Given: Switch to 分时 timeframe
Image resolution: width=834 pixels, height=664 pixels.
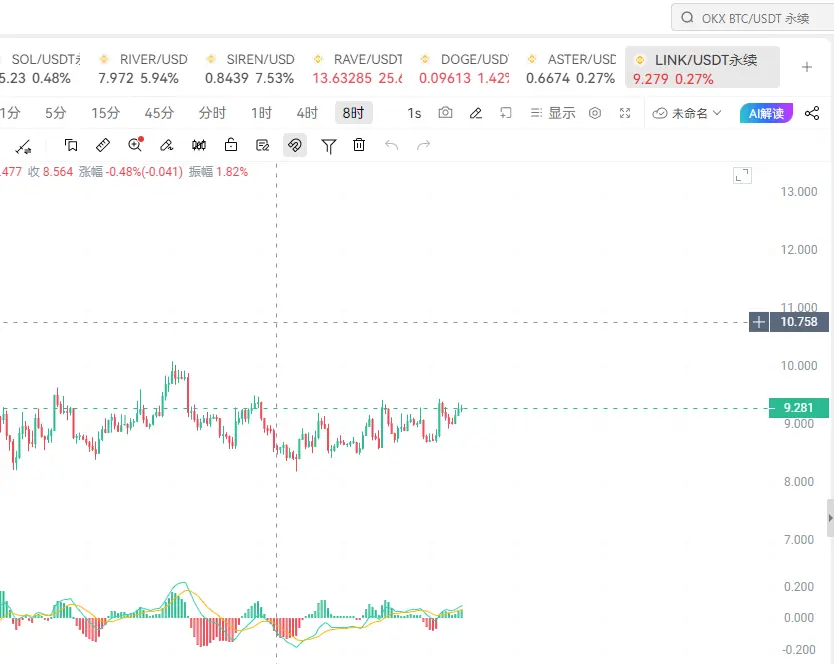Looking at the screenshot, I should [x=212, y=113].
